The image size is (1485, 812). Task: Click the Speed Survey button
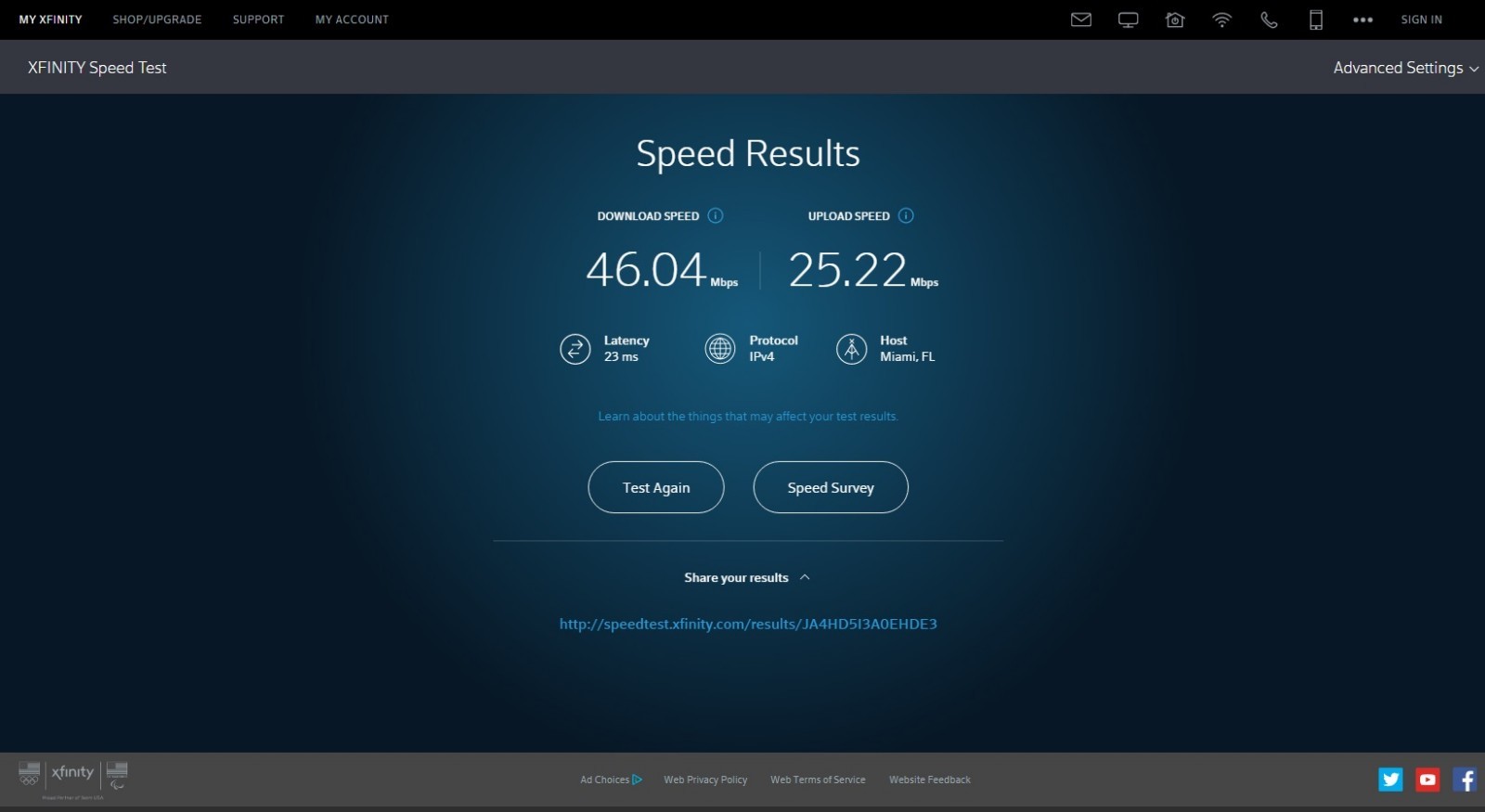(x=831, y=487)
